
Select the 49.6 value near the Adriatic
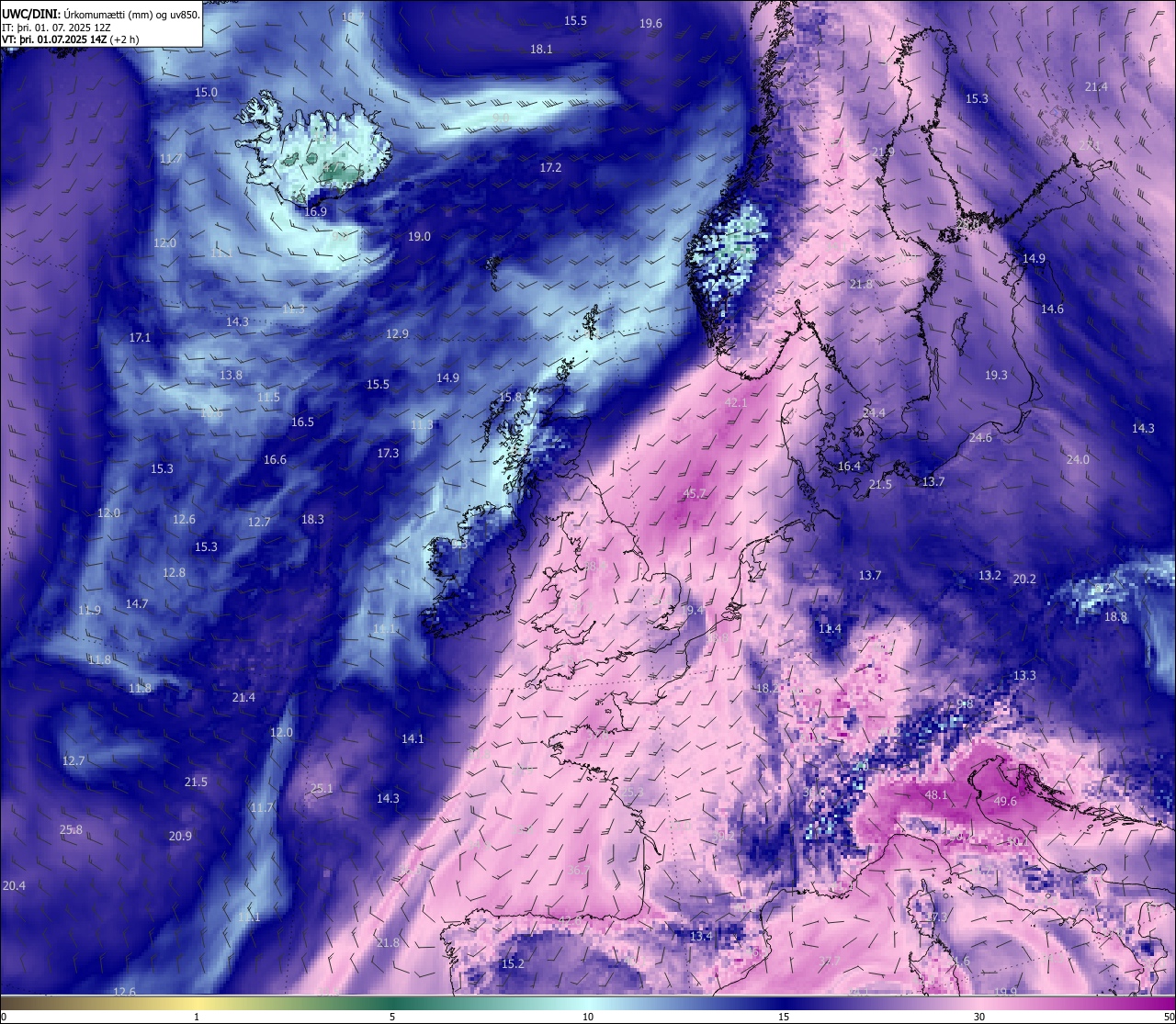[x=1005, y=802]
